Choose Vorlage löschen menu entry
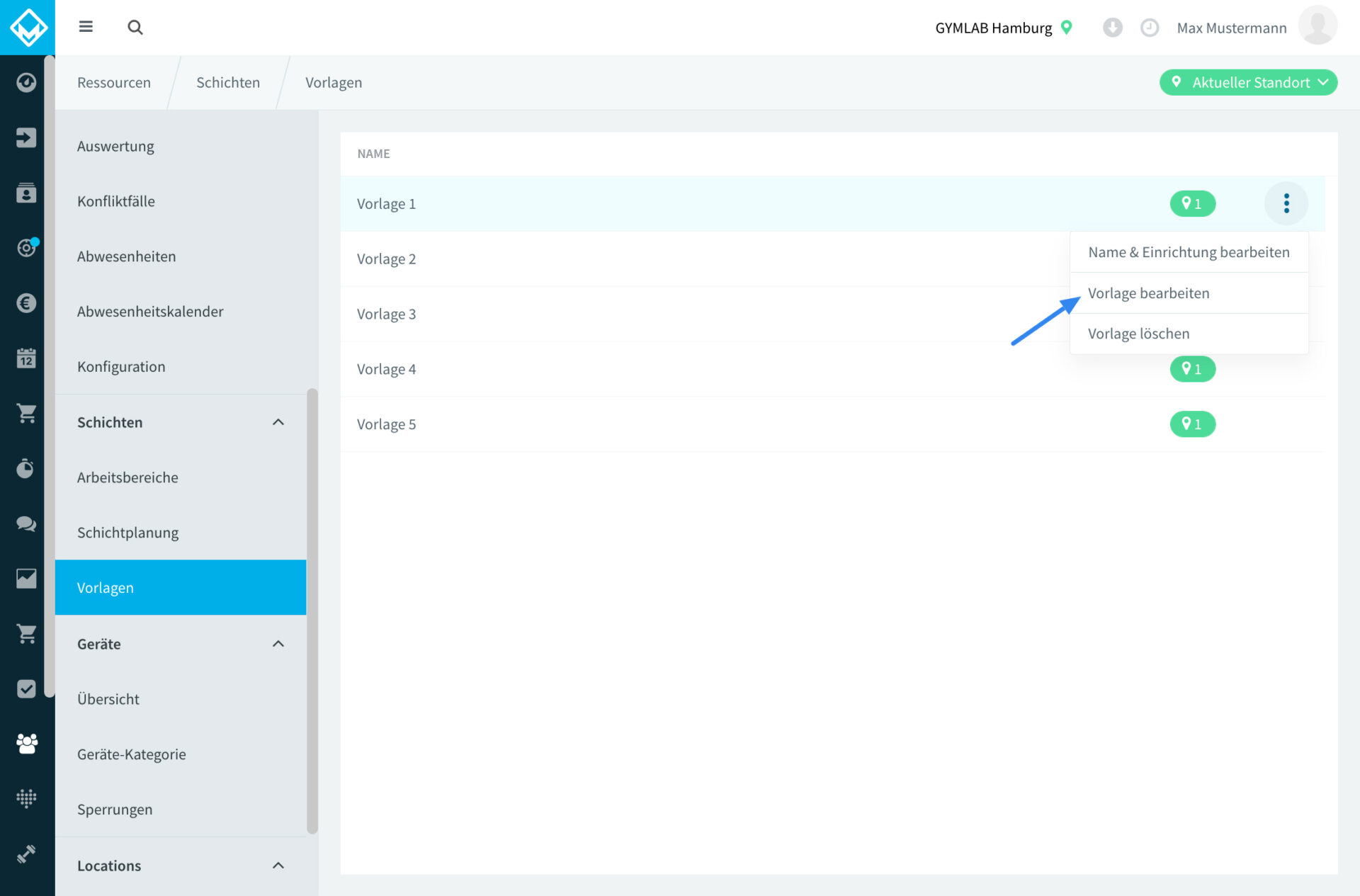This screenshot has width=1360, height=896. click(x=1138, y=334)
